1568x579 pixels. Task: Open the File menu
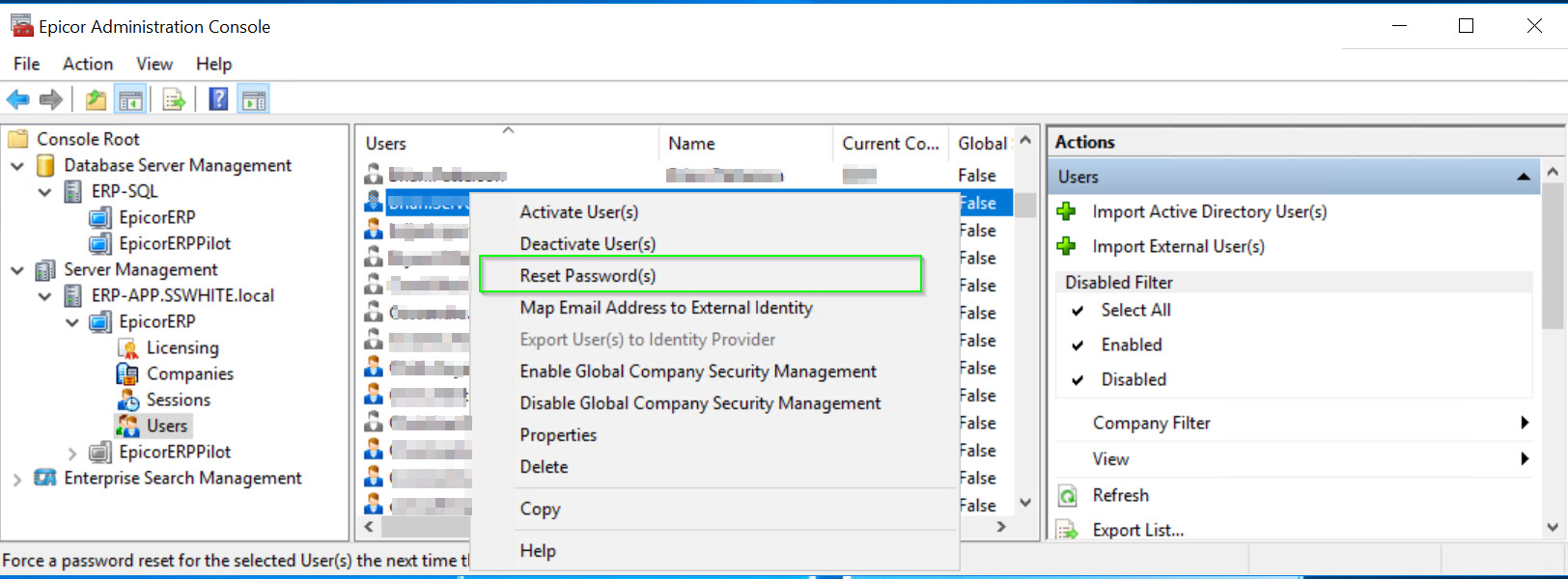pyautogui.click(x=27, y=64)
